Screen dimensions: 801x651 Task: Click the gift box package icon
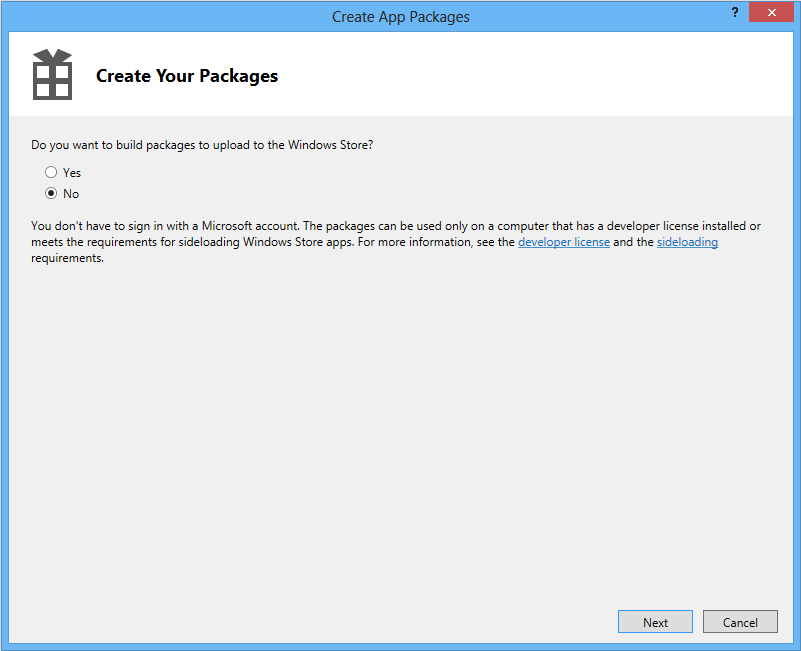53,75
